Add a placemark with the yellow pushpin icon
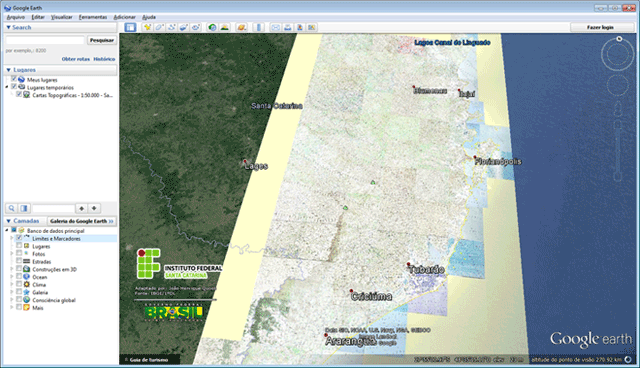This screenshot has height=368, width=640. 147,27
